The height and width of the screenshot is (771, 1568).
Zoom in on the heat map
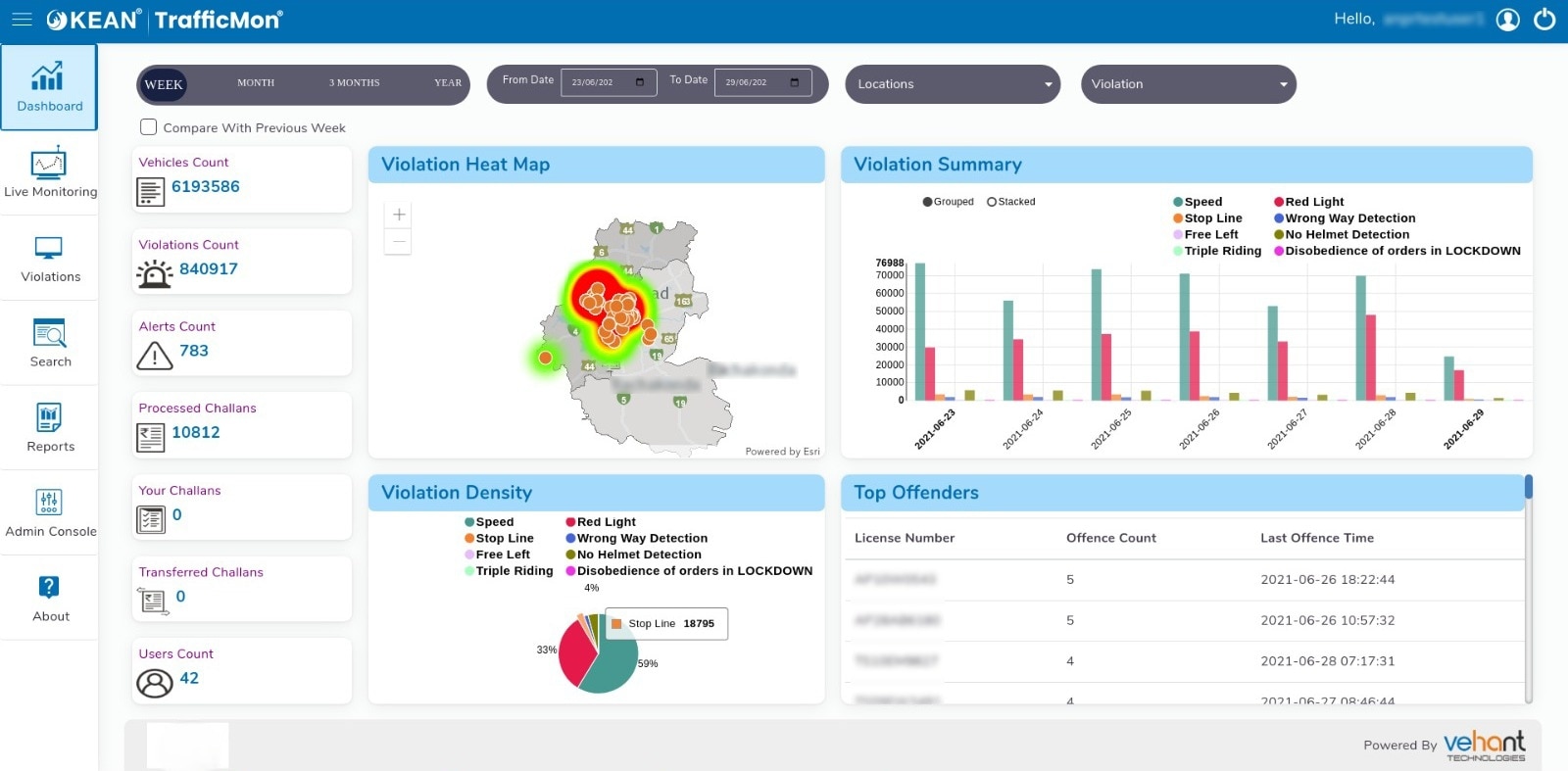coord(398,216)
